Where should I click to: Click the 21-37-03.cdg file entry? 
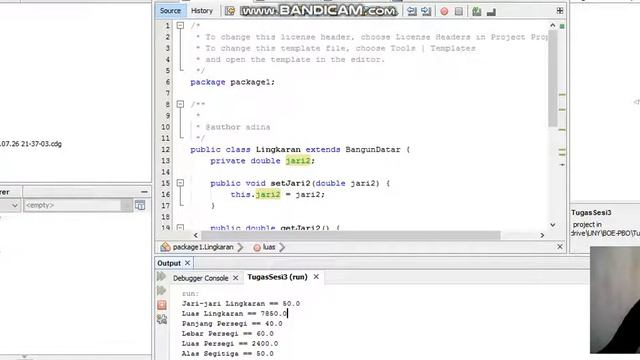tap(31, 144)
